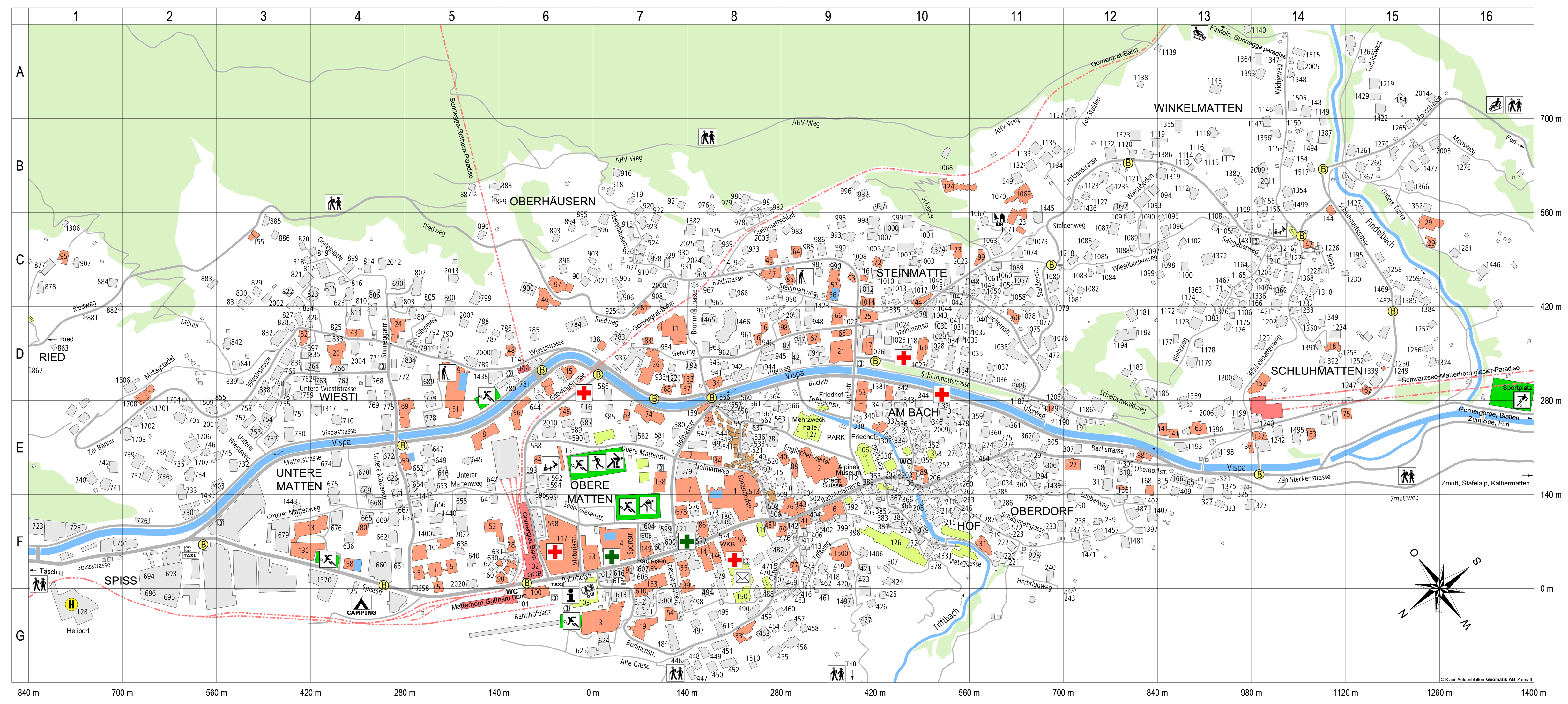Screen dimensions: 1568x704
Task: Click the Alpines Museum label
Action: pos(849,470)
